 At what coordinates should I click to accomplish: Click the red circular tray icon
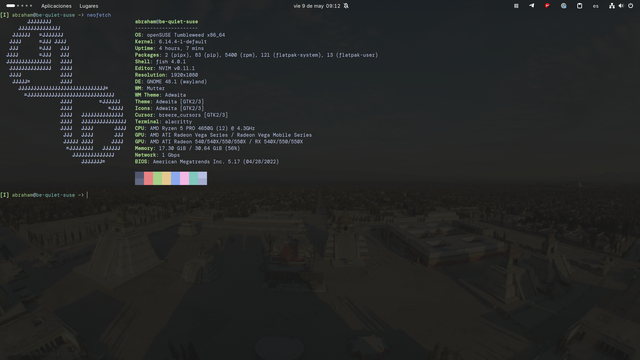(x=547, y=6)
